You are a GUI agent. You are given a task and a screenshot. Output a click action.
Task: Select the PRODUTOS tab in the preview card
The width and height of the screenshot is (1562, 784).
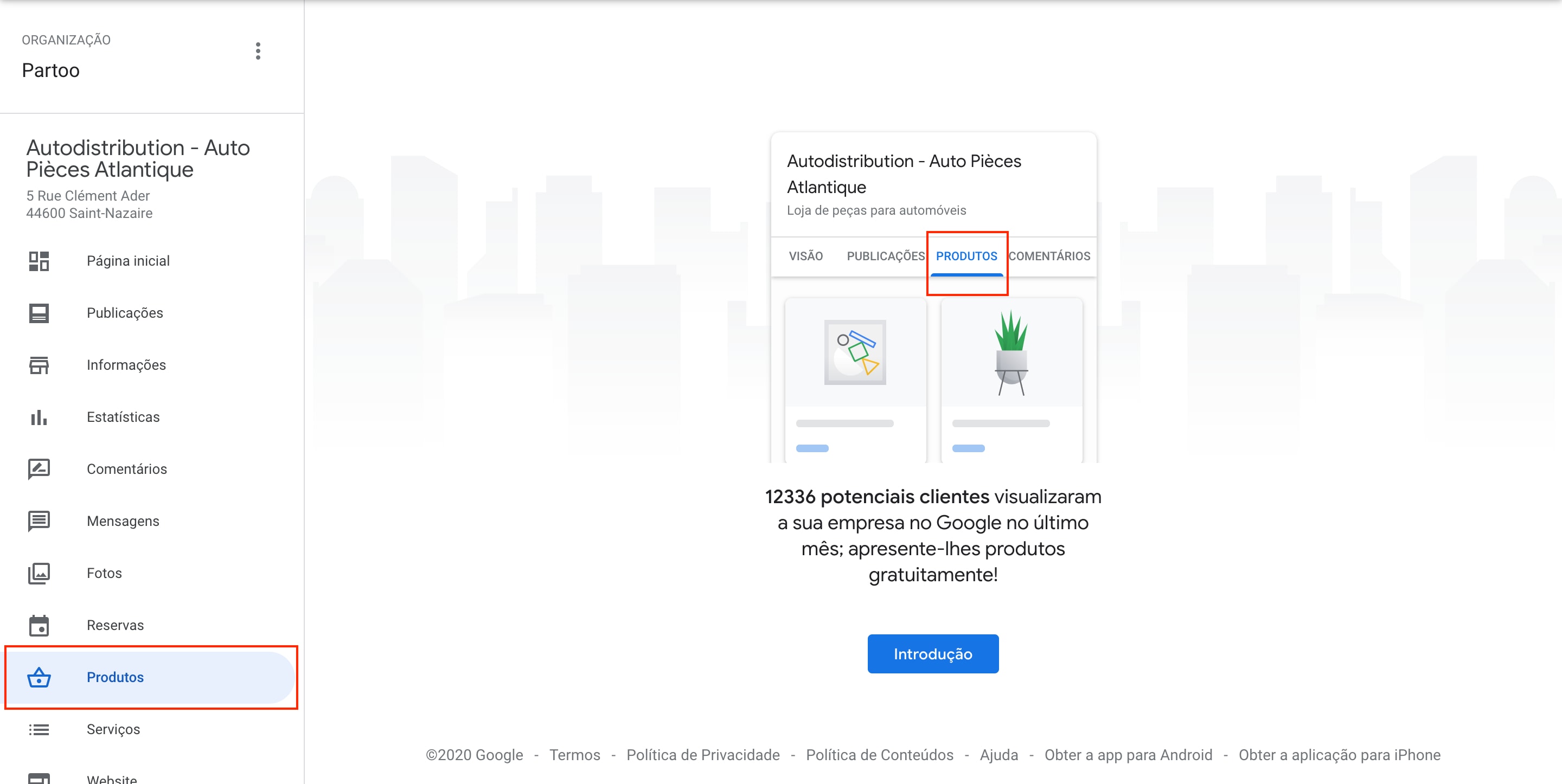tap(966, 256)
